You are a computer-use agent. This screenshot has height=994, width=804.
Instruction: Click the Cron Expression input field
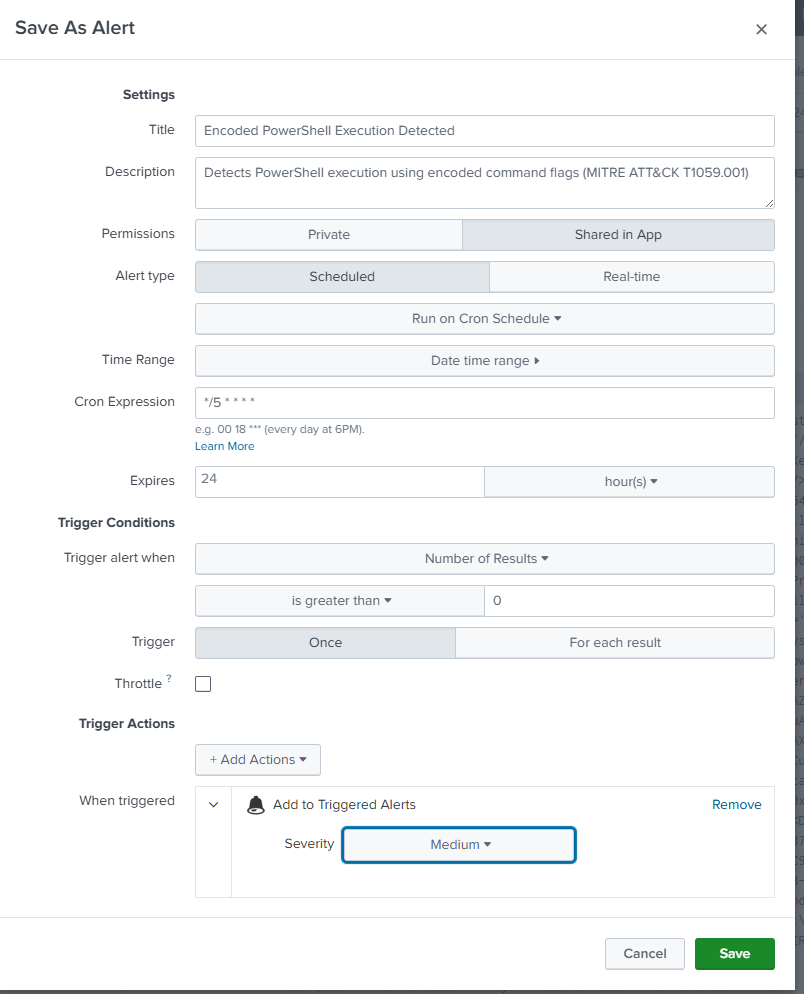[x=485, y=402]
